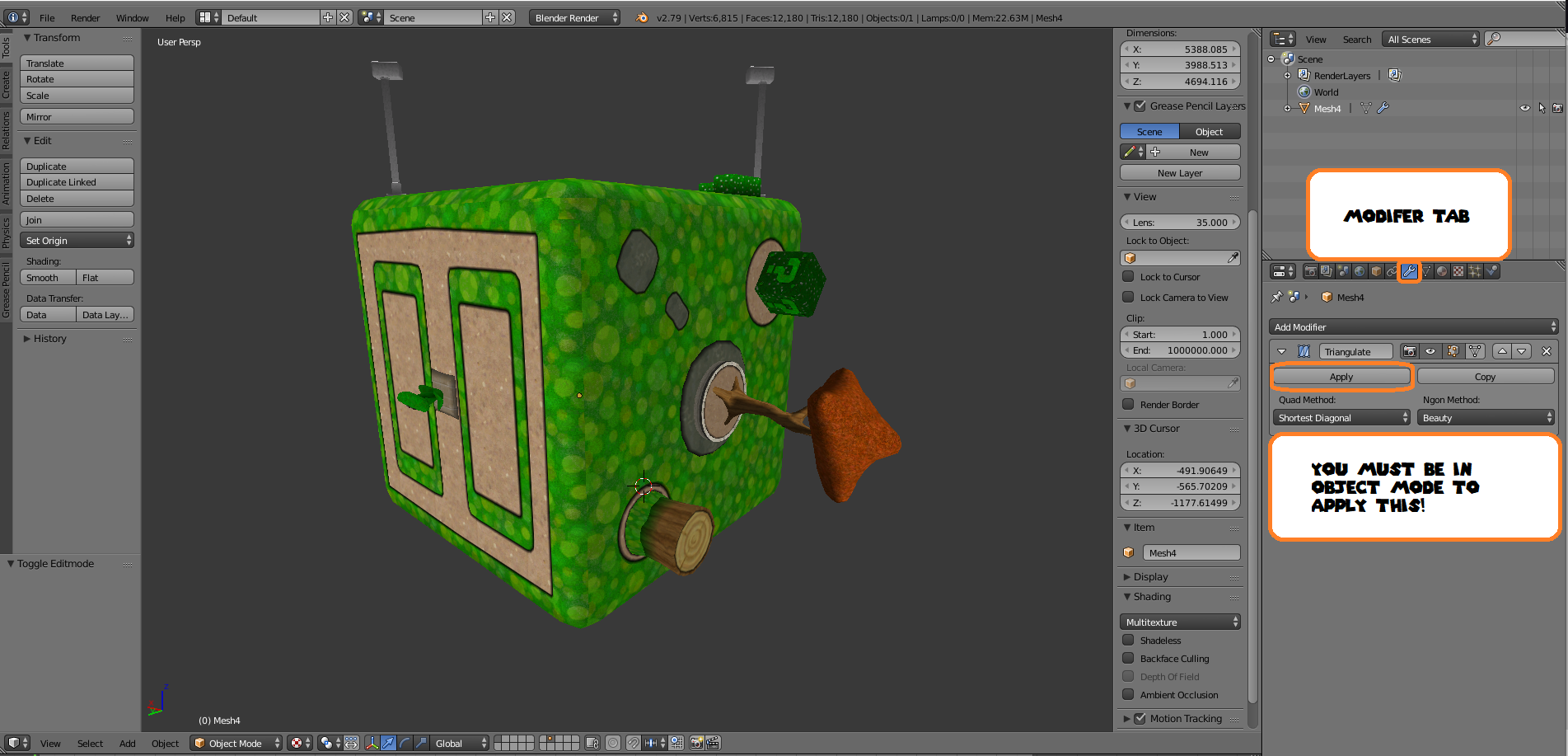Toggle Triangulate modifier edit mode display

1453,351
